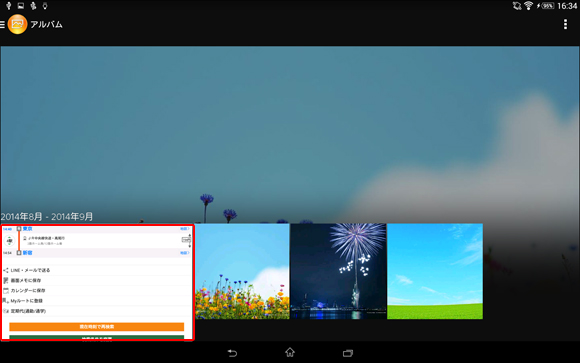Tap the orange Album app icon
Screen dimensions: 580x363
point(17,24)
